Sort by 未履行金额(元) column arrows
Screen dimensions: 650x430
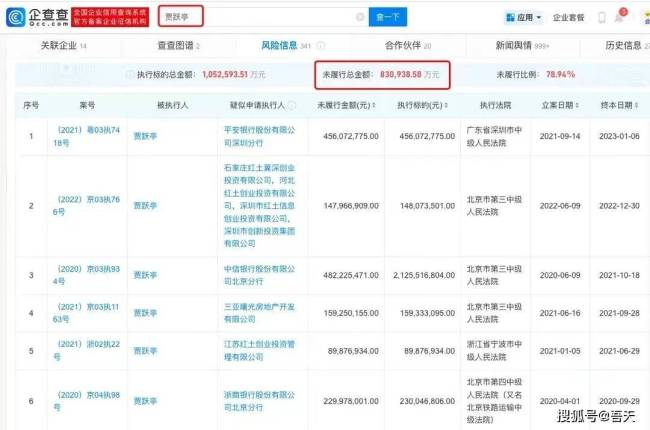(374, 105)
